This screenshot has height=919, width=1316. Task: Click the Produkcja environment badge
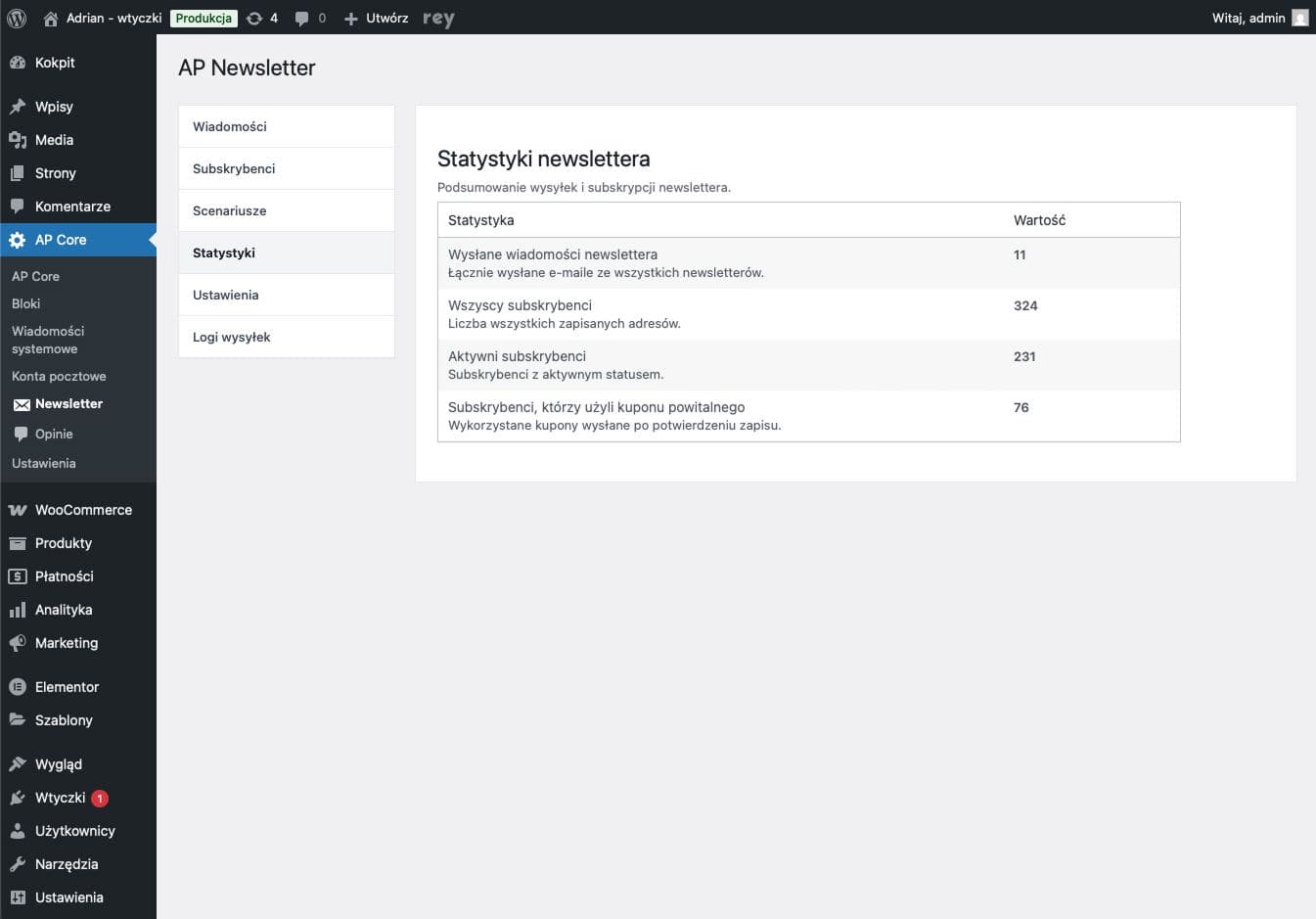[203, 18]
